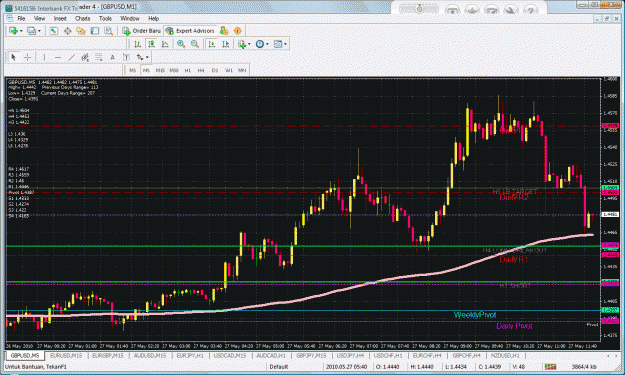Click the connection status bars in status bar
Screen dimensions: 625x375
pos(551,367)
